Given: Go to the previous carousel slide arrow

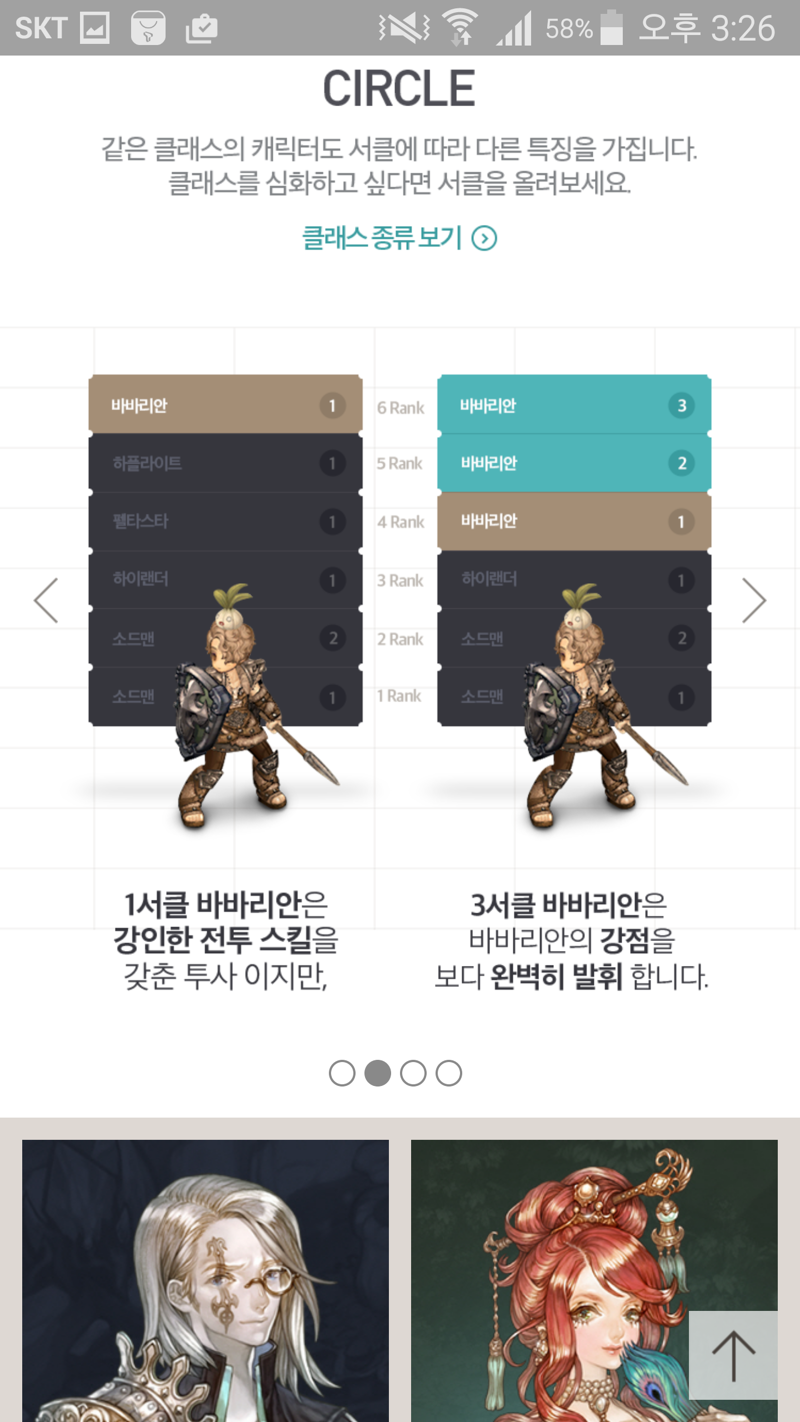Looking at the screenshot, I should (46, 600).
